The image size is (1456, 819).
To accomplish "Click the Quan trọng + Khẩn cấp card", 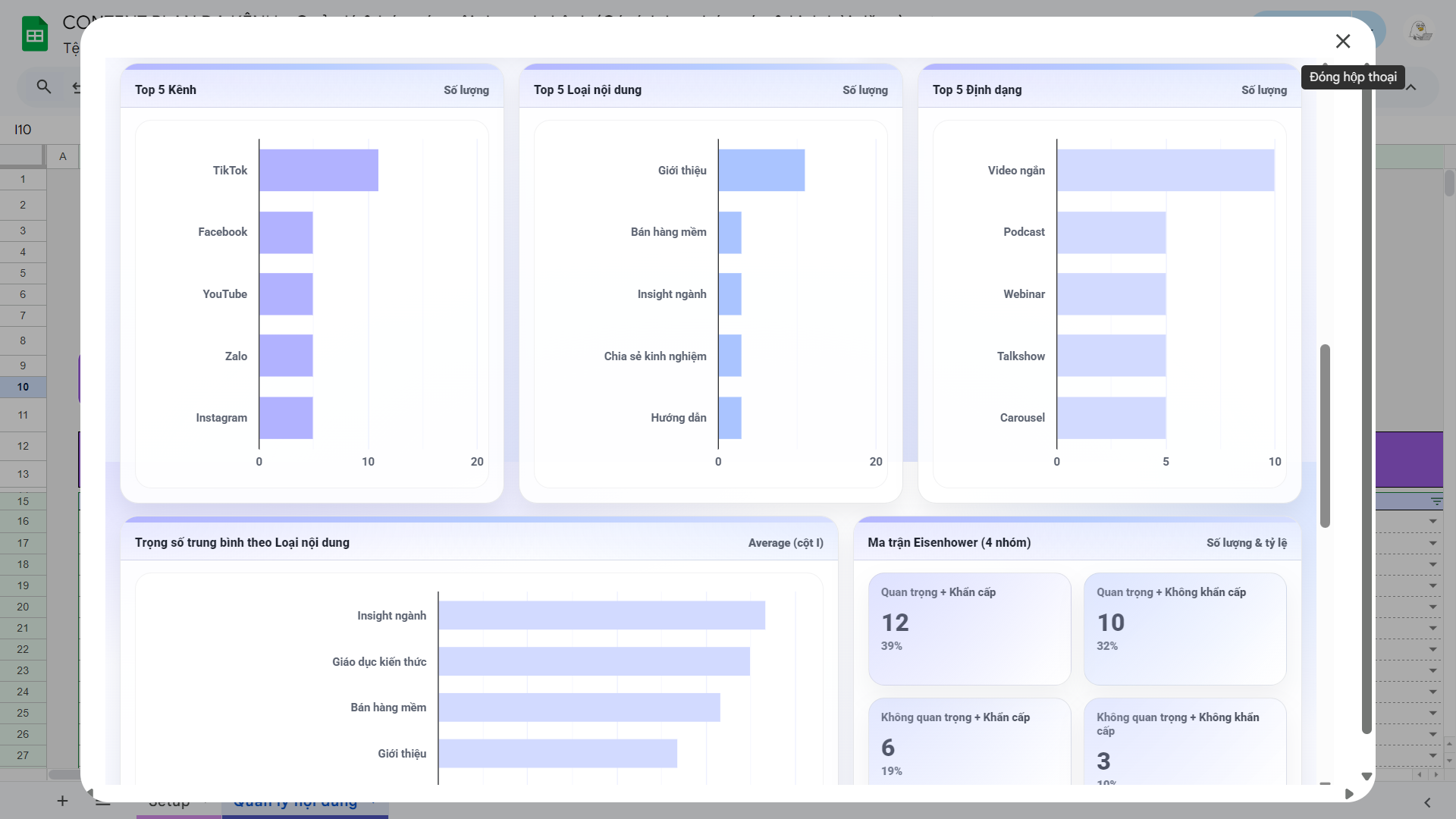I will pos(969,629).
